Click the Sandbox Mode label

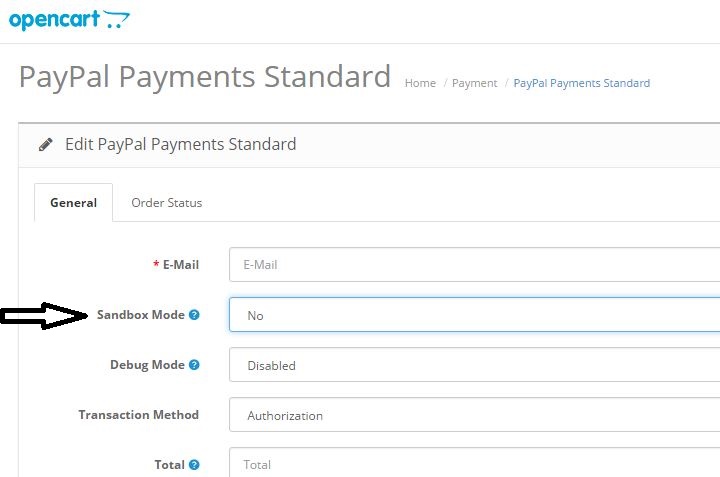pos(141,315)
